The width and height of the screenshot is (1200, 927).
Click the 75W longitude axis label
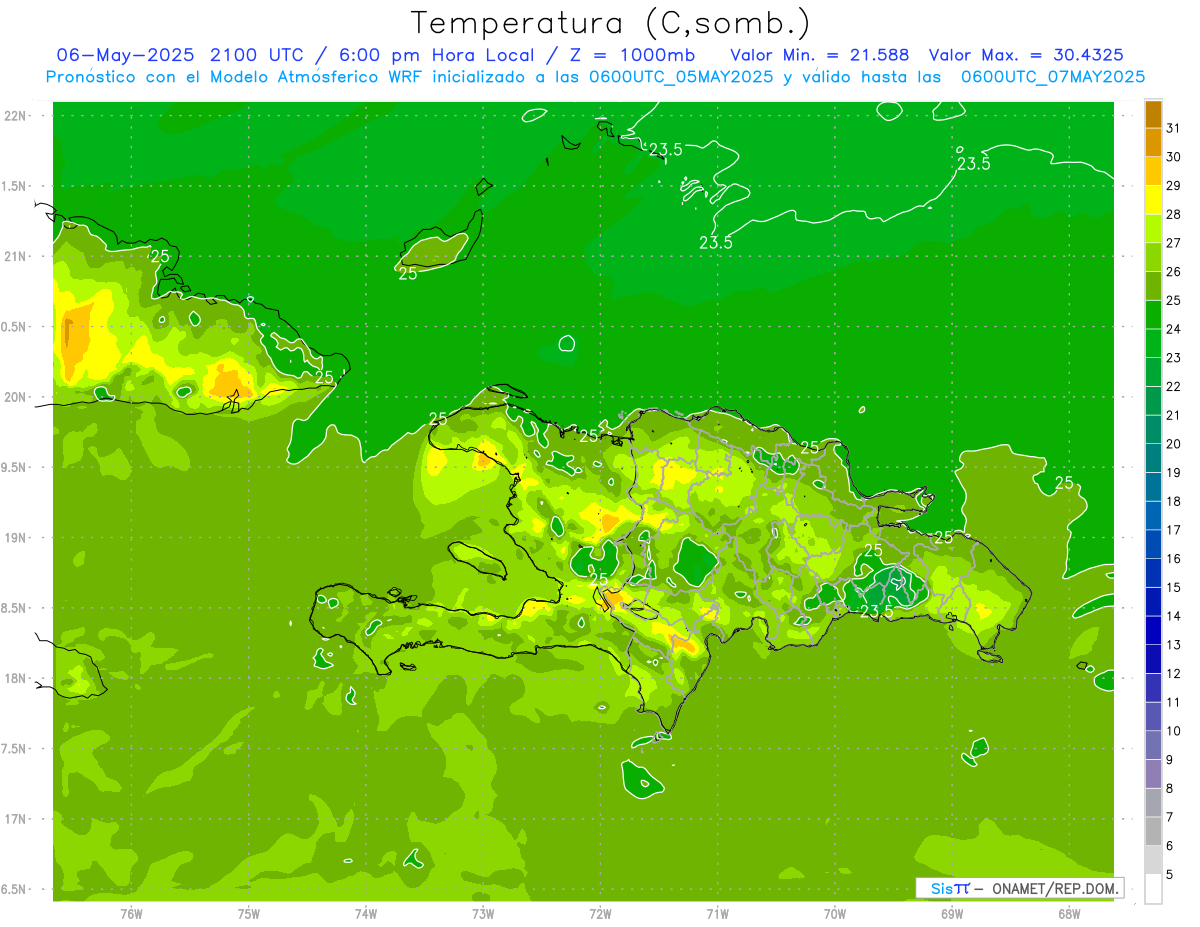coord(249,915)
